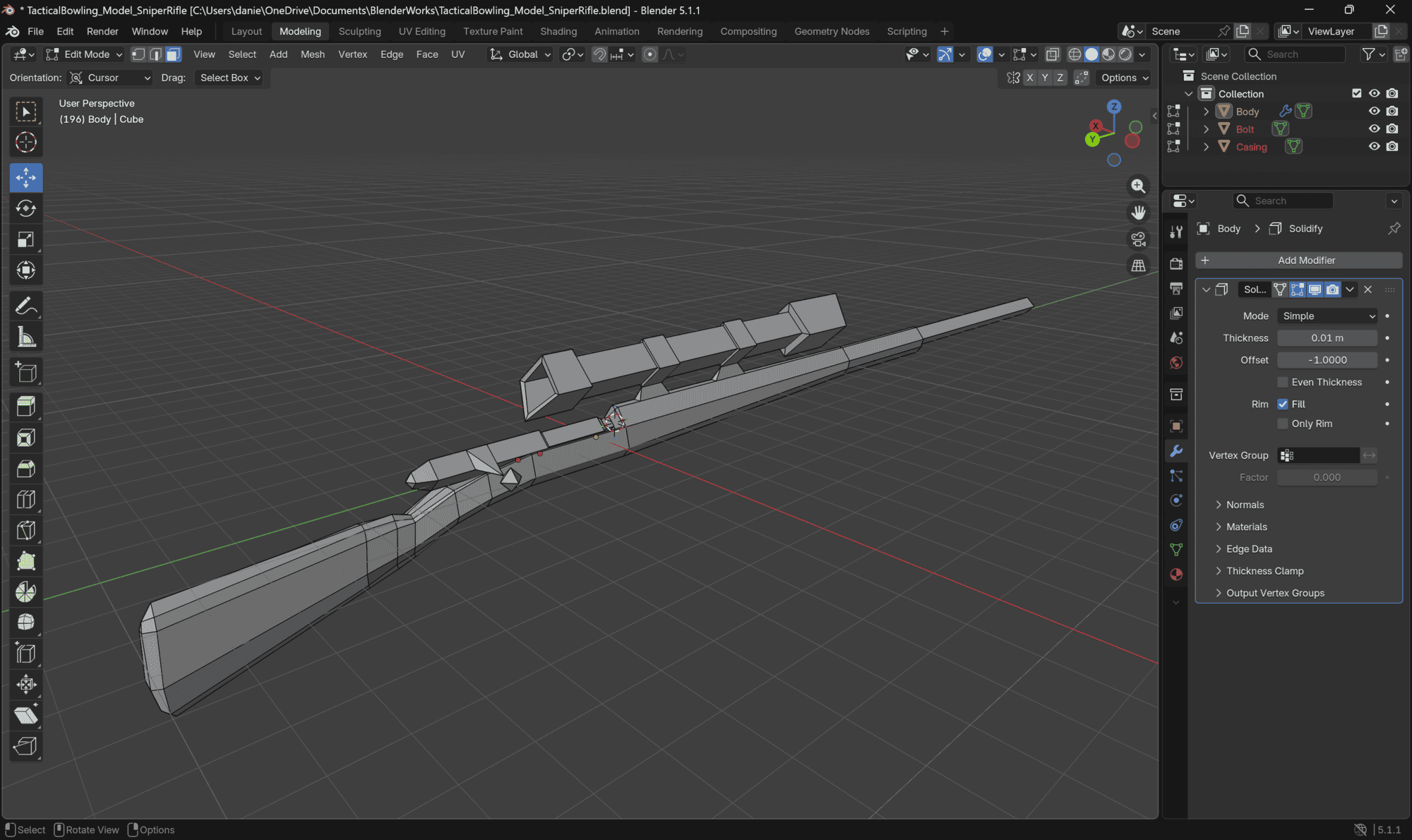This screenshot has width=1412, height=840.
Task: Switch to face select mode
Action: click(173, 54)
